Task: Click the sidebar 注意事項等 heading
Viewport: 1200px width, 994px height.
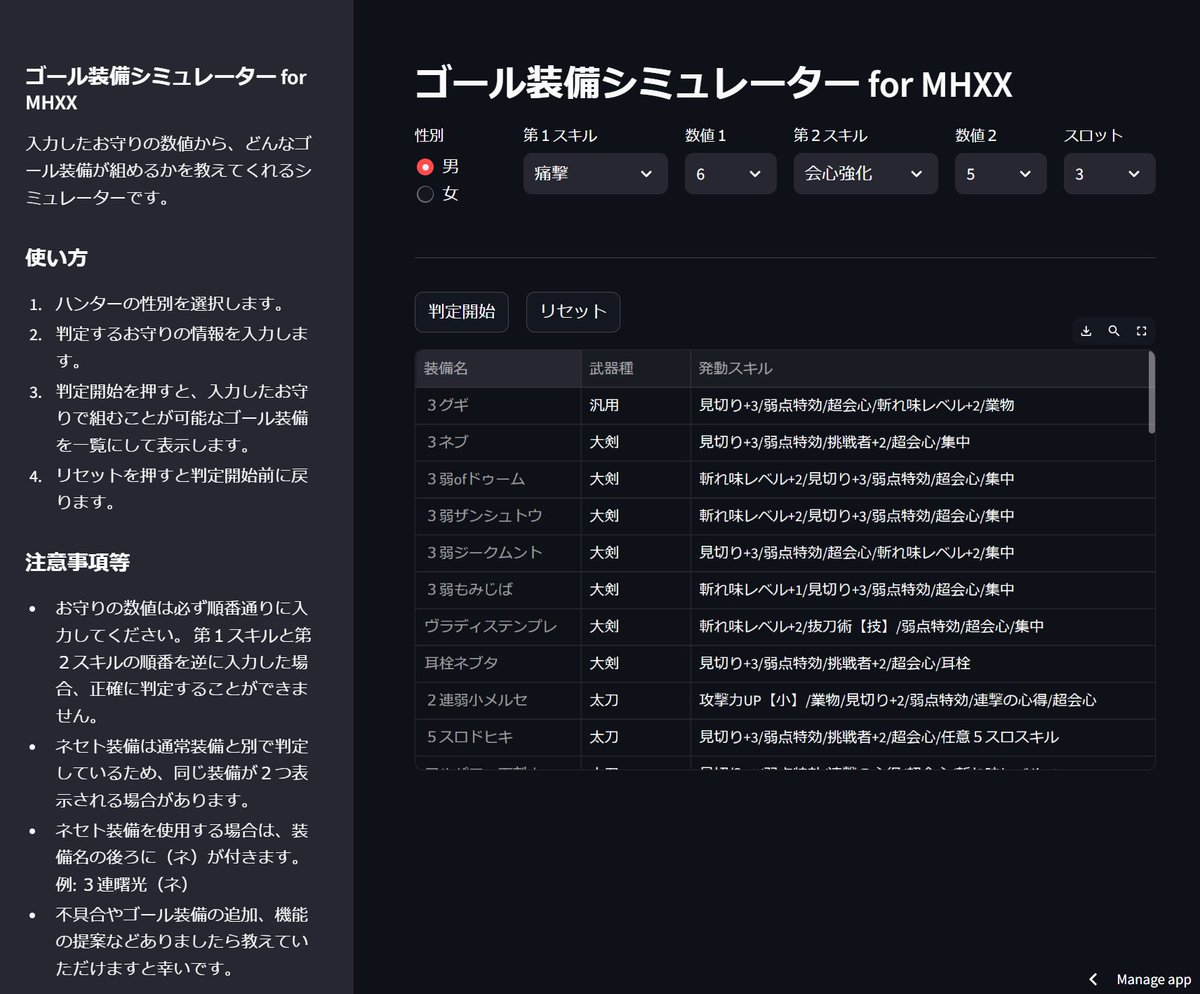Action: click(77, 562)
